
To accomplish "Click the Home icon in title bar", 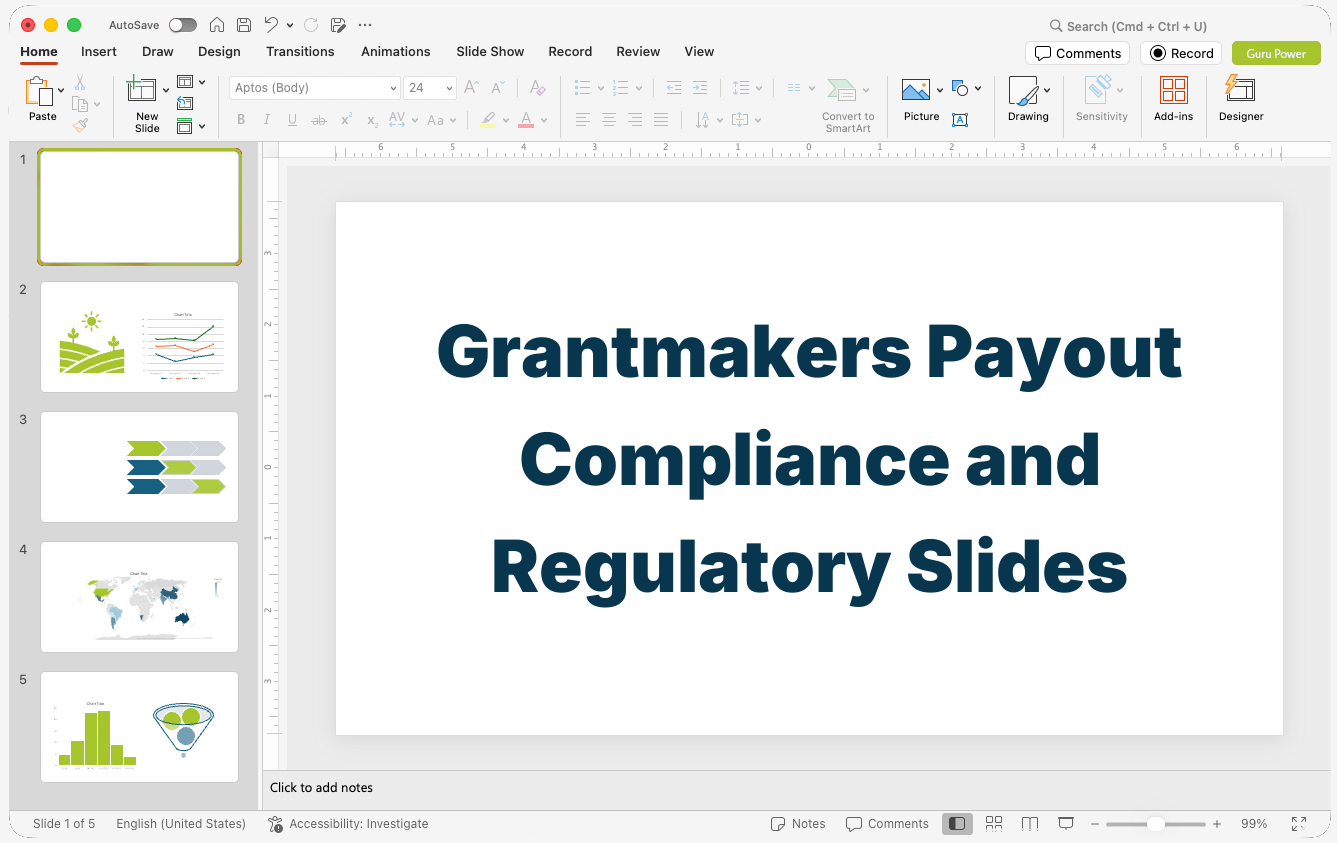I will pyautogui.click(x=217, y=25).
